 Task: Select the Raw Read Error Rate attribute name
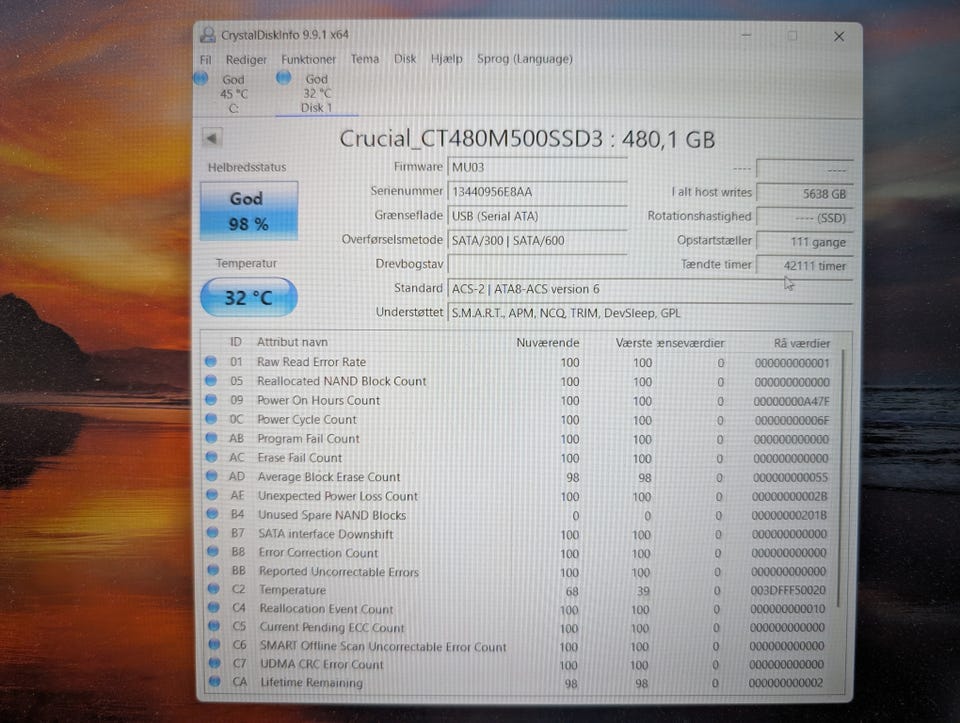(311, 362)
